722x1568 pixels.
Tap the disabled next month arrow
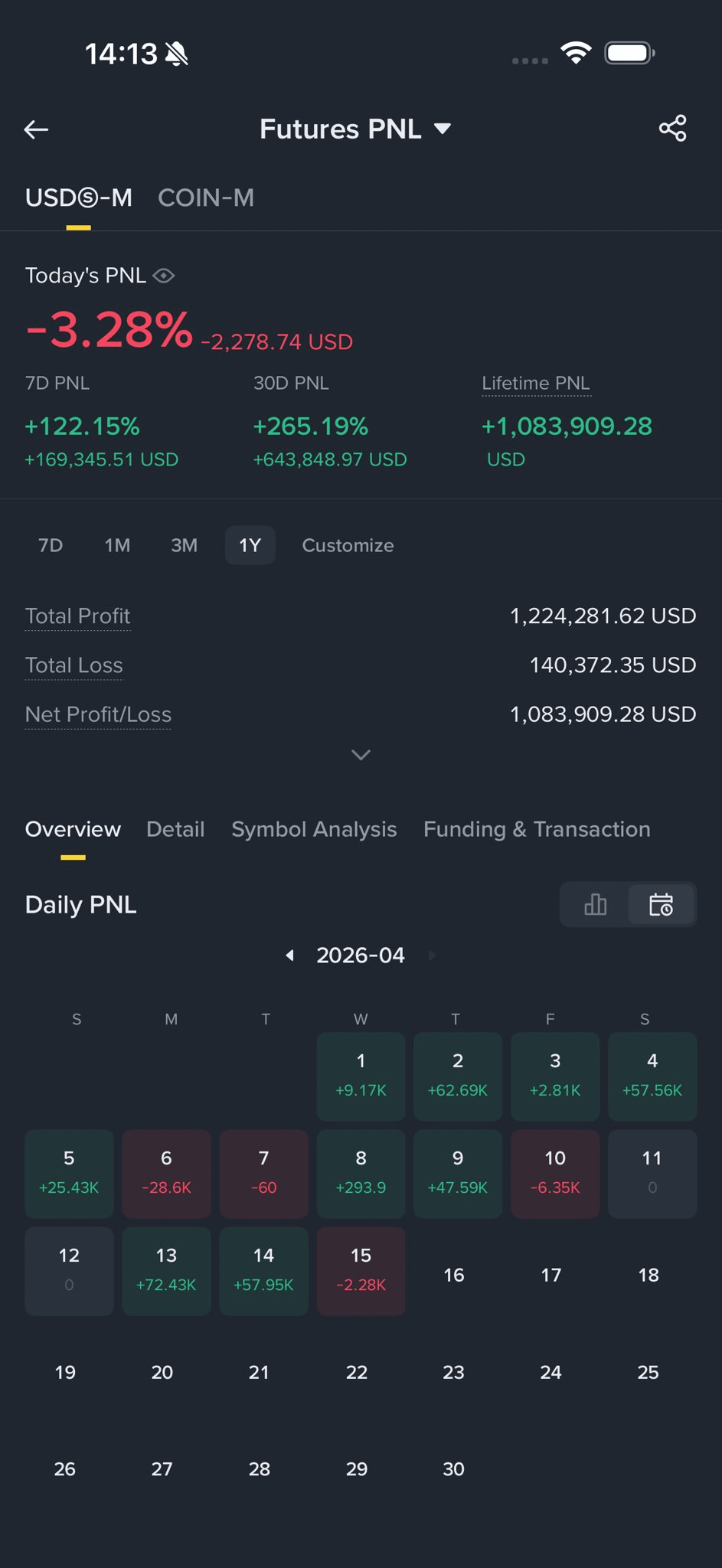tap(433, 955)
